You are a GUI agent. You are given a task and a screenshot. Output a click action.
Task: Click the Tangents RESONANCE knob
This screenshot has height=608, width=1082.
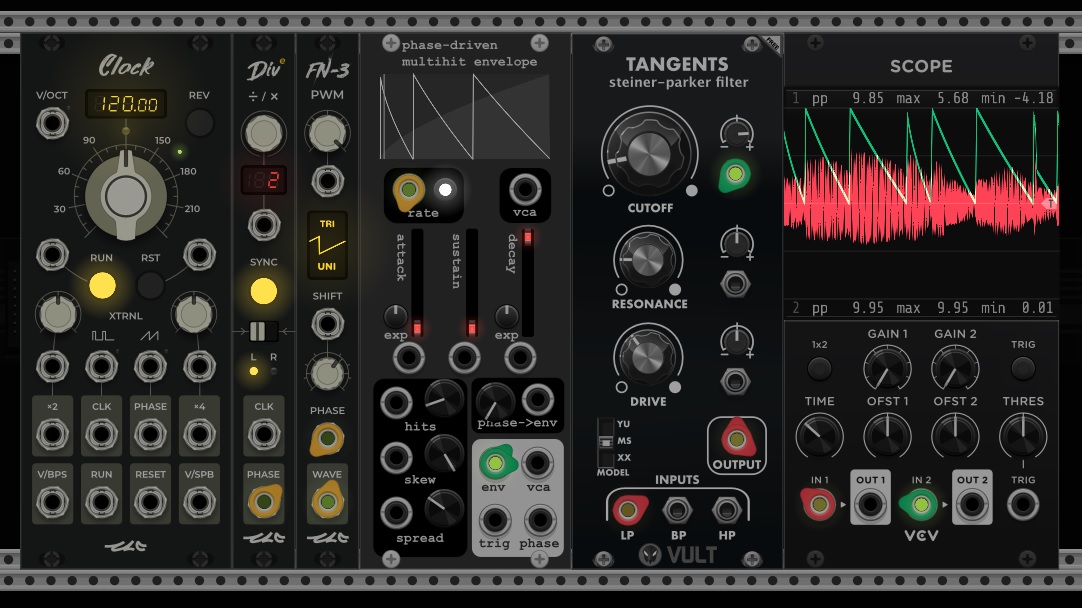[x=648, y=259]
